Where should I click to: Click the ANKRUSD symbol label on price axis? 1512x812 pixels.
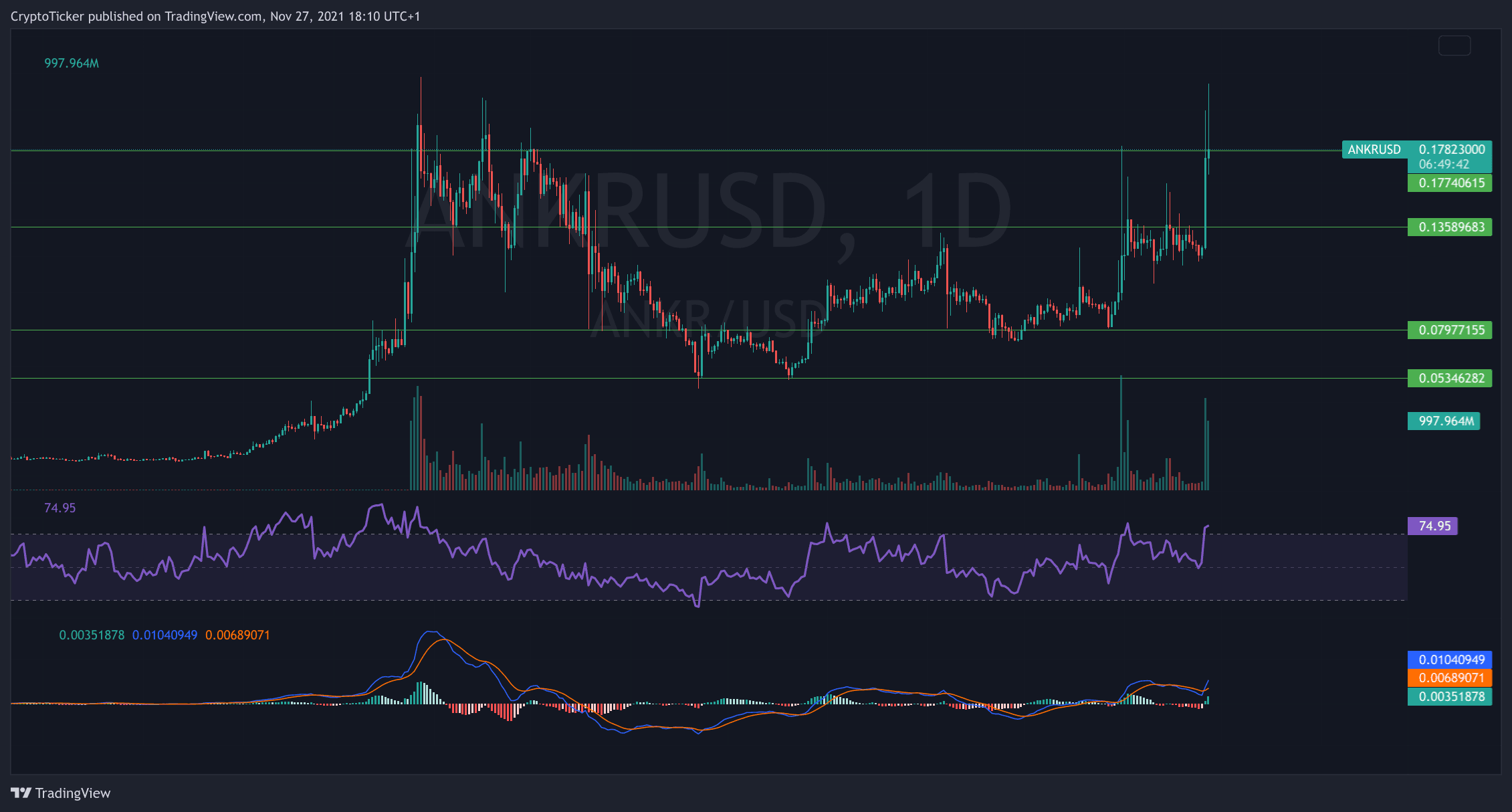tap(1374, 150)
